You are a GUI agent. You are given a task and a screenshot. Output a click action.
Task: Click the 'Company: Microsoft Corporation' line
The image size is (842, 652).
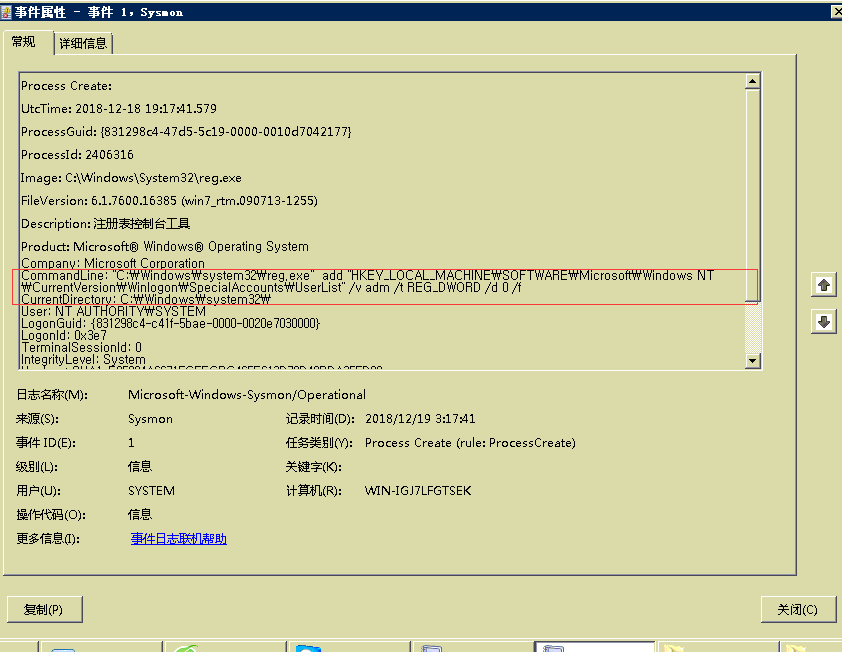click(x=113, y=263)
